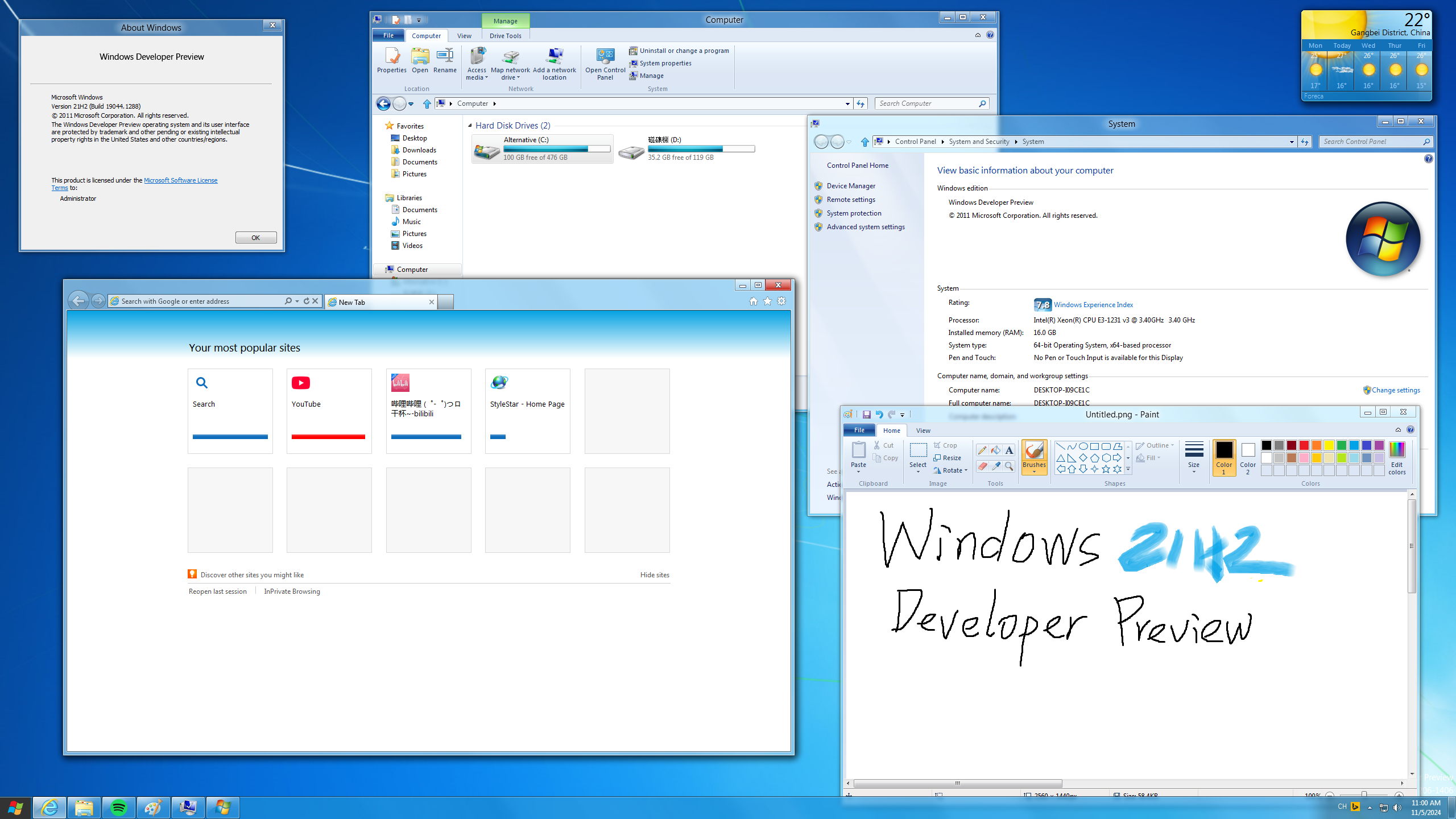Open Spotify from the taskbar
Screen dimensions: 1456x819
(x=118, y=808)
